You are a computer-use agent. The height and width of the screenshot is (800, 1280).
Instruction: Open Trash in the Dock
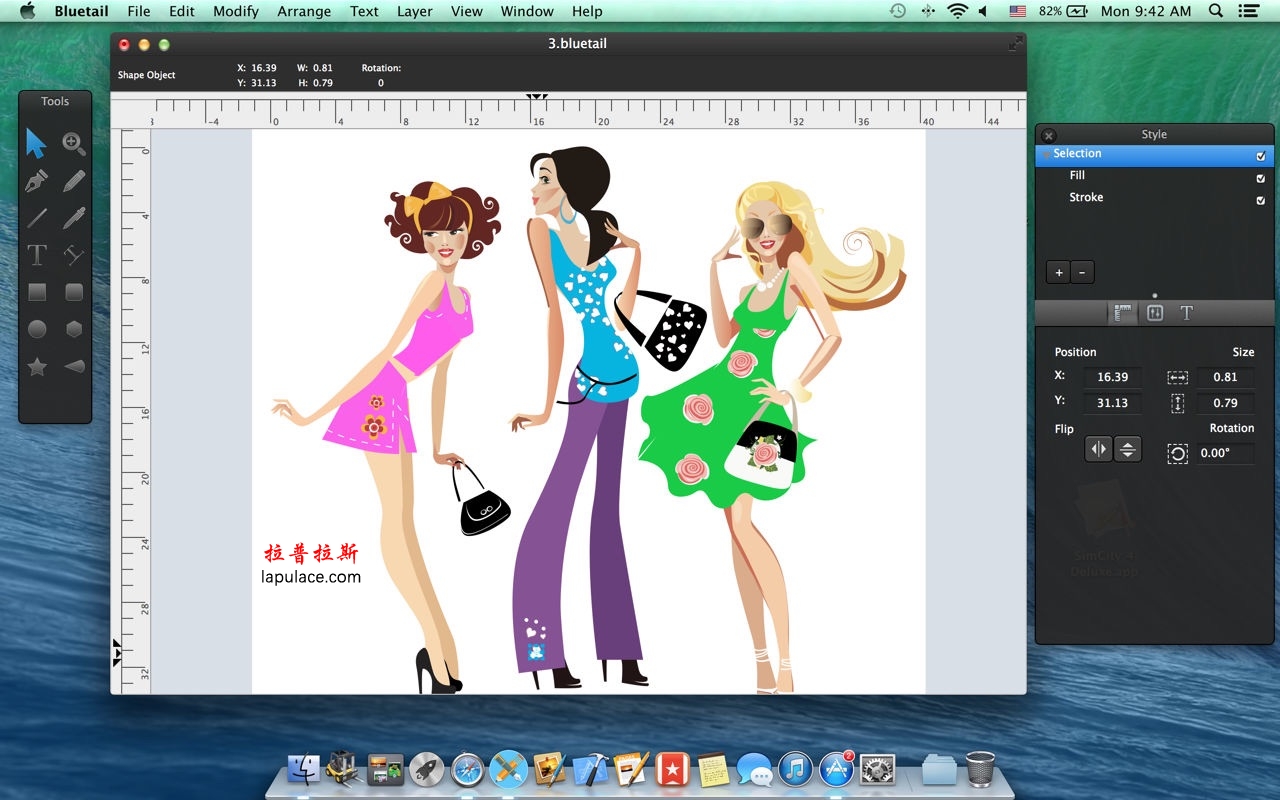pyautogui.click(x=980, y=769)
